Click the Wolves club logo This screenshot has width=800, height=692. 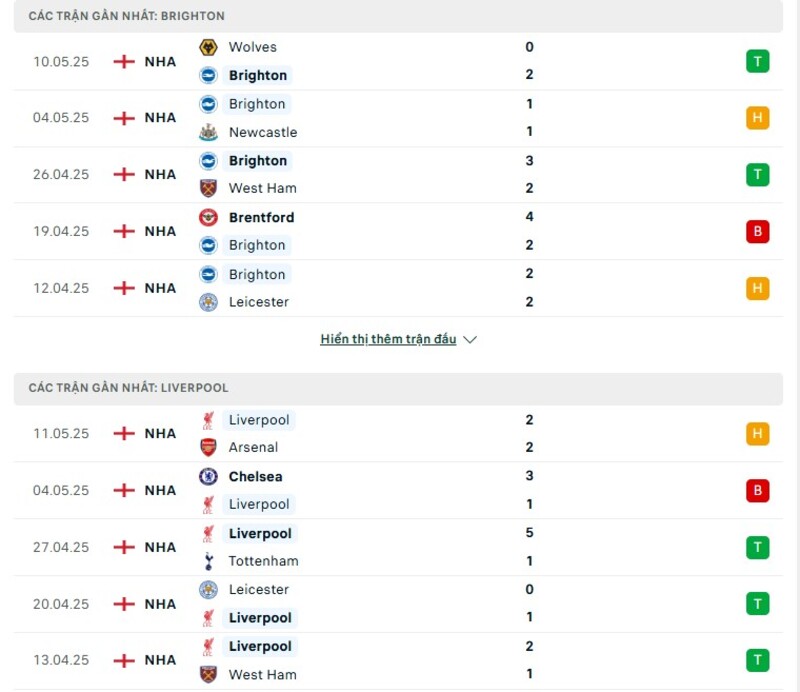208,47
